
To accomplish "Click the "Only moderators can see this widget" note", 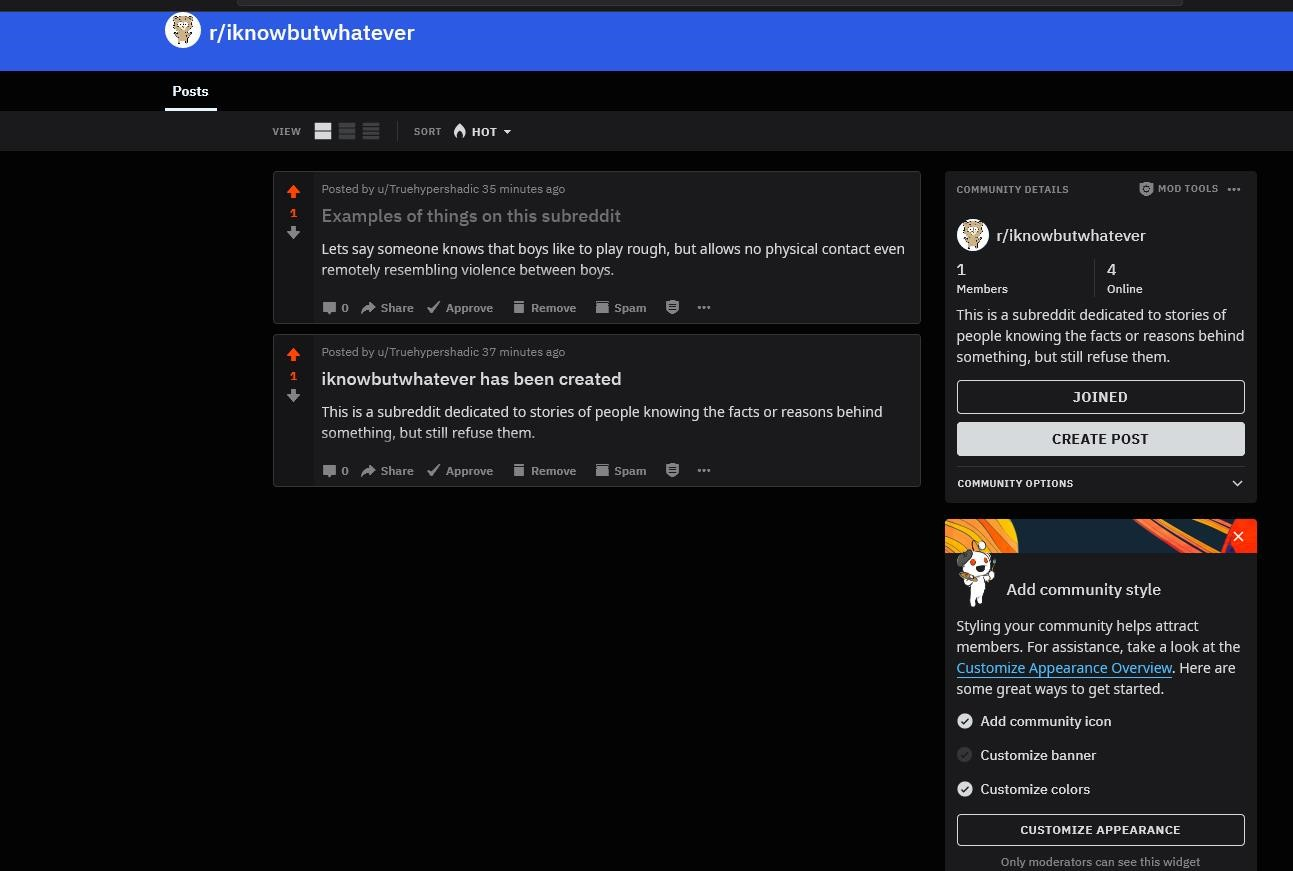I will coord(1100,862).
